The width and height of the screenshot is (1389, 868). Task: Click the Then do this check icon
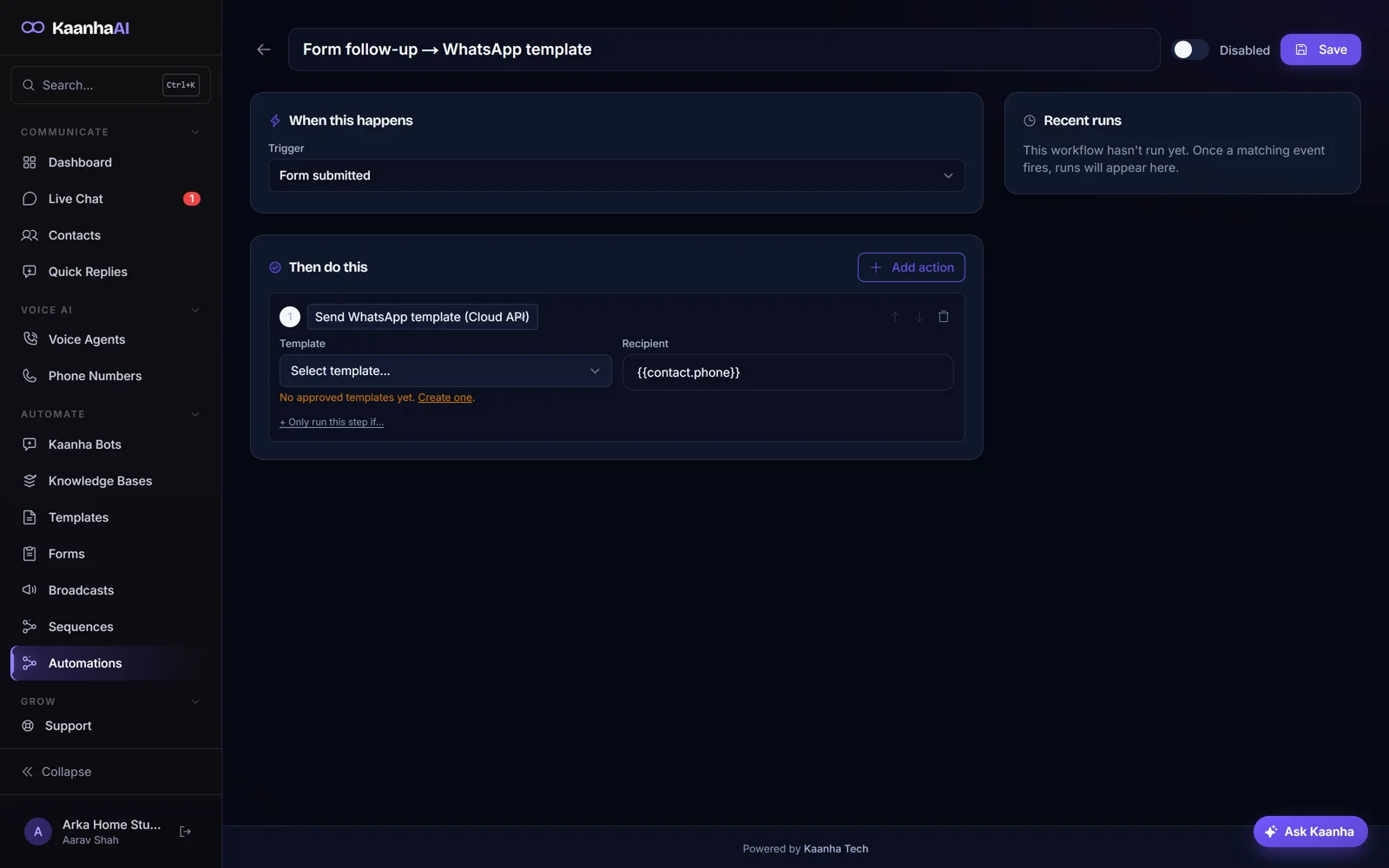coord(275,267)
